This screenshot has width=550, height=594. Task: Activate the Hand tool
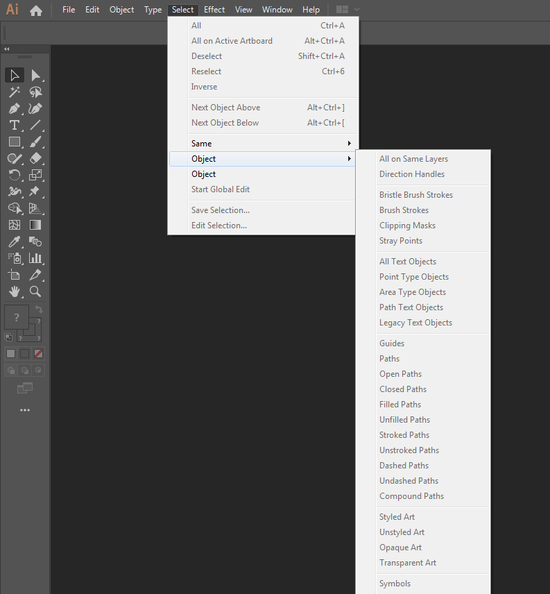pos(14,292)
